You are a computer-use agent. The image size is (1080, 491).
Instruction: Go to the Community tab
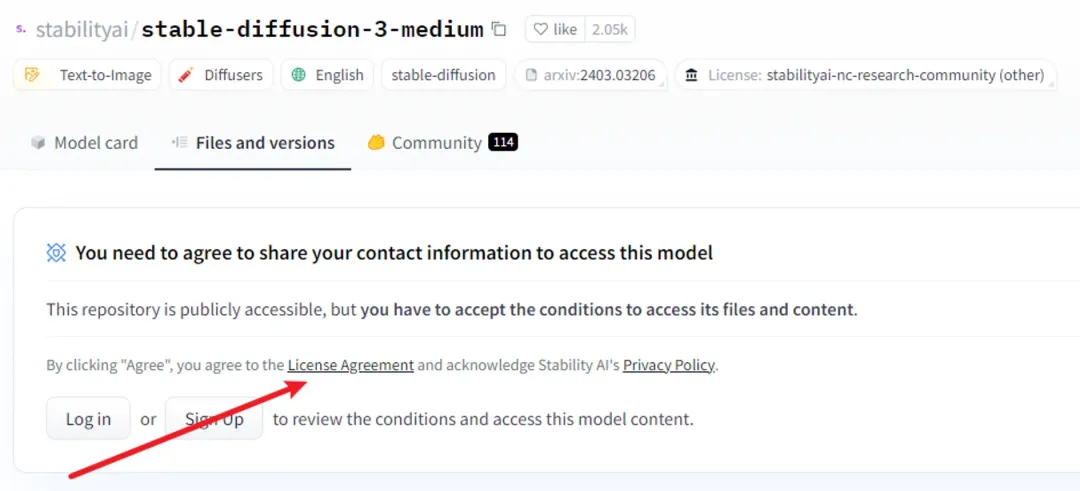point(441,143)
